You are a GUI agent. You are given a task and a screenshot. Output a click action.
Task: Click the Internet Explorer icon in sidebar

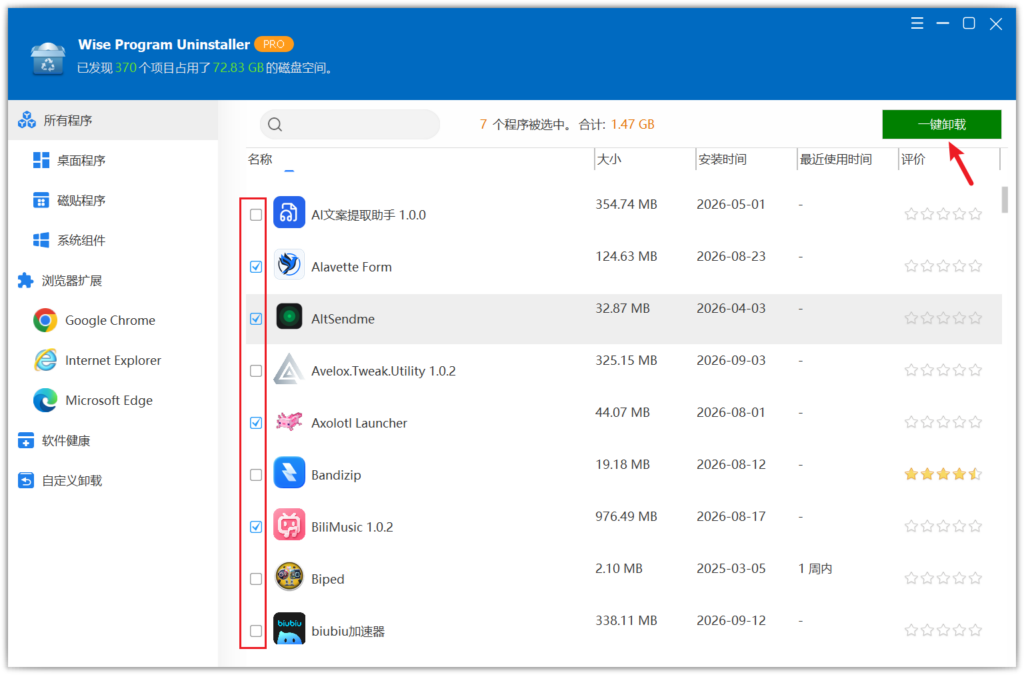(x=45, y=360)
